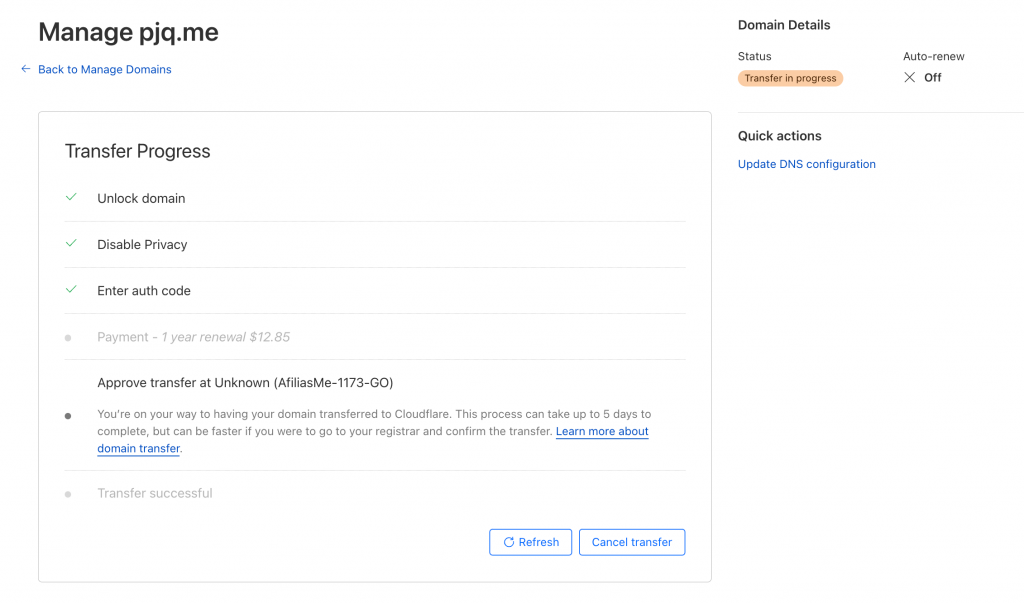Click the Payment step bullet dot
1024x604 pixels.
(68, 338)
